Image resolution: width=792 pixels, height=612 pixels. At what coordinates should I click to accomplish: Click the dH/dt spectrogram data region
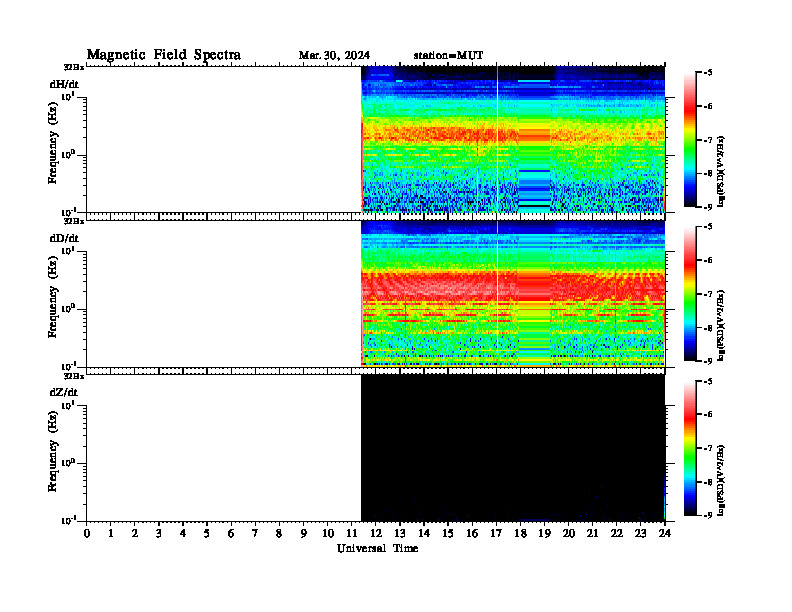point(513,139)
